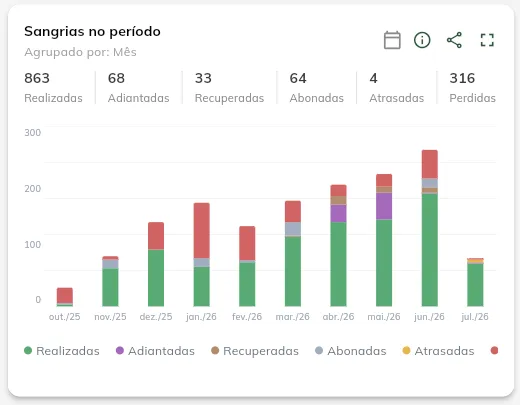
Task: Click the info circle icon
Action: point(422,40)
